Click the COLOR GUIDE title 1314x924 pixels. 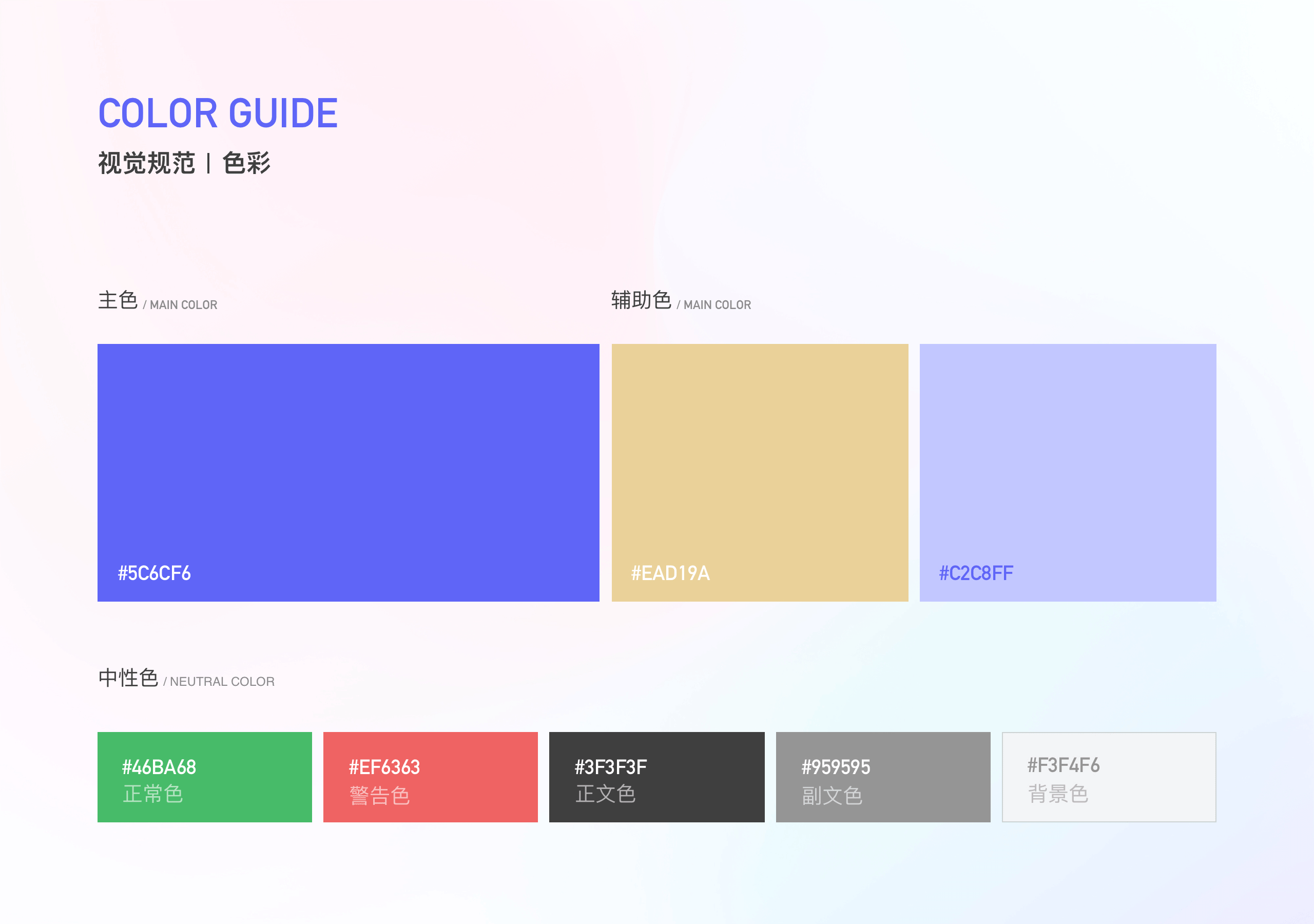(x=218, y=113)
